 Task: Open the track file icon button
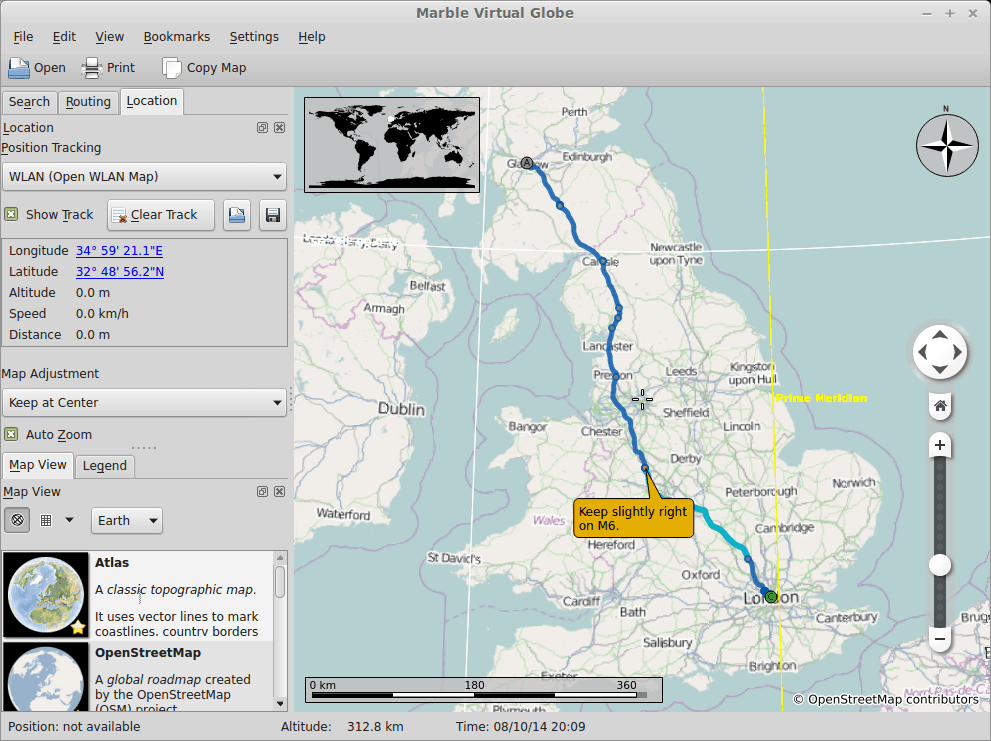[x=237, y=215]
